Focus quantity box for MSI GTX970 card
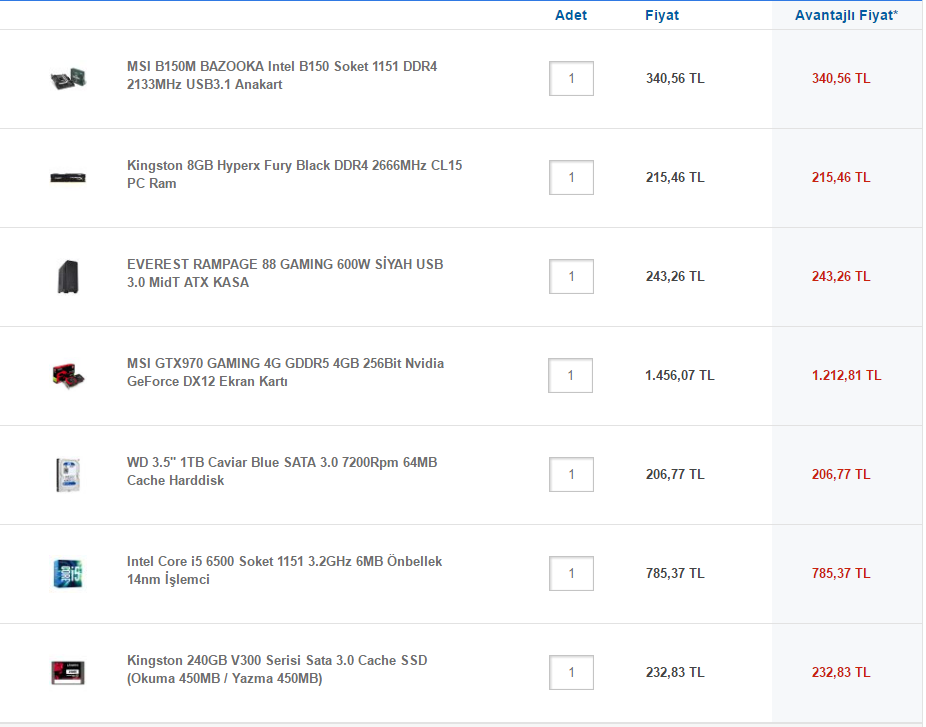This screenshot has height=727, width=926. click(x=571, y=375)
